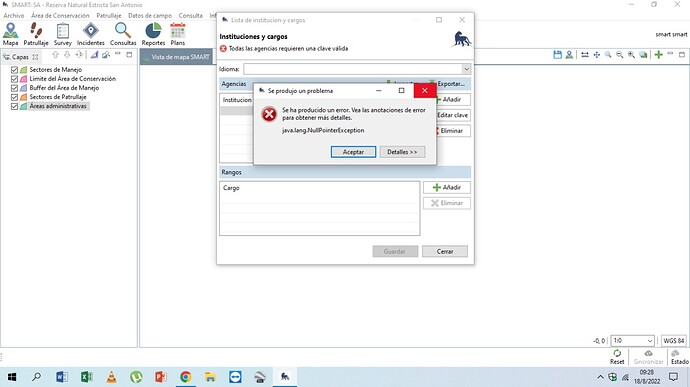
Task: Open the Survey clipboard icon
Action: [62, 34]
